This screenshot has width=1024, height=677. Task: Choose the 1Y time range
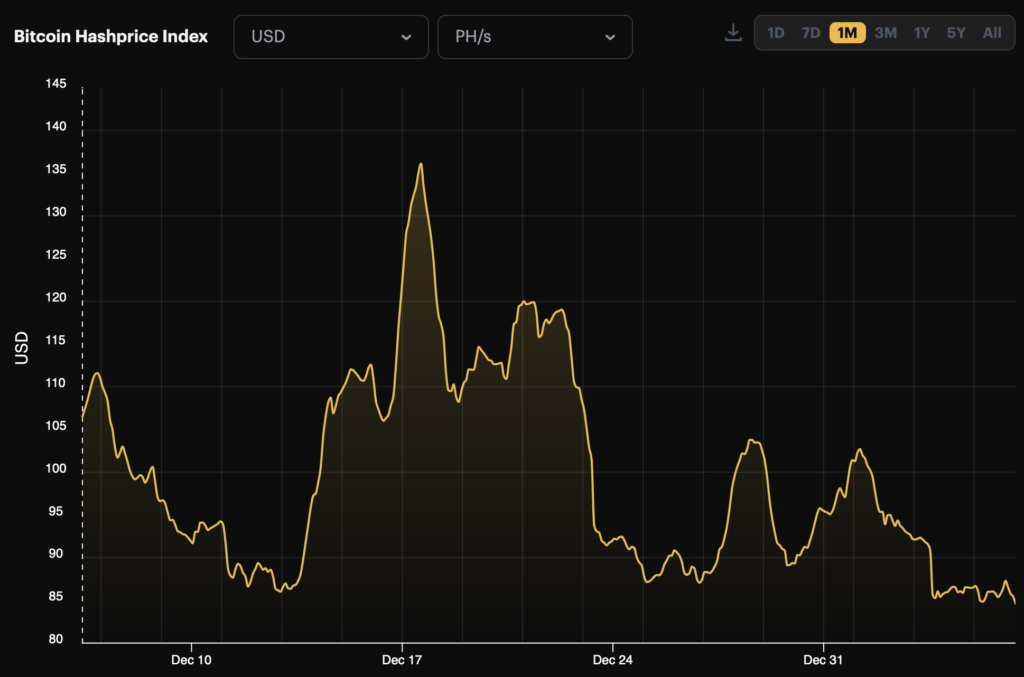tap(922, 33)
